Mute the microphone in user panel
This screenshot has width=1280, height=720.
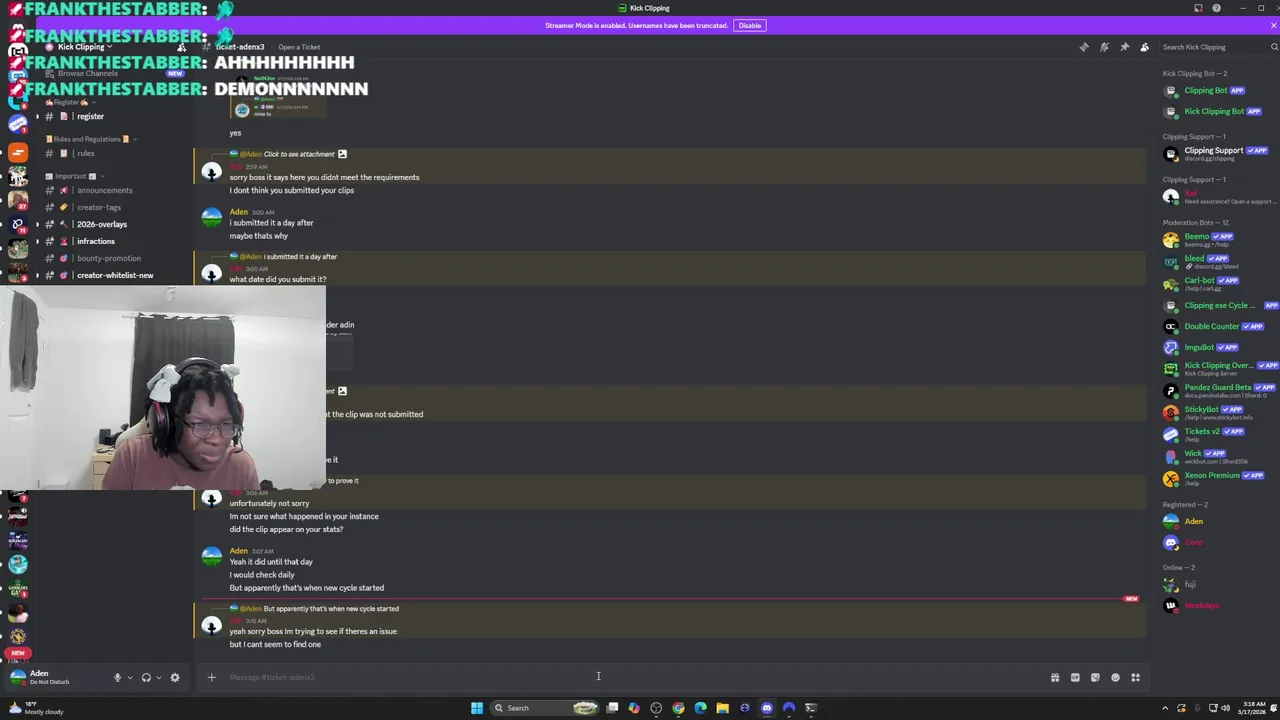[x=117, y=678]
